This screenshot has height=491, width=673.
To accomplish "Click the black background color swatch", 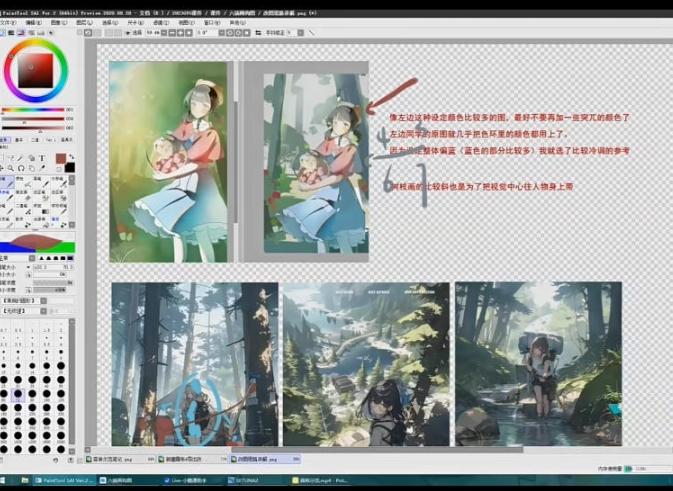I will [70, 167].
